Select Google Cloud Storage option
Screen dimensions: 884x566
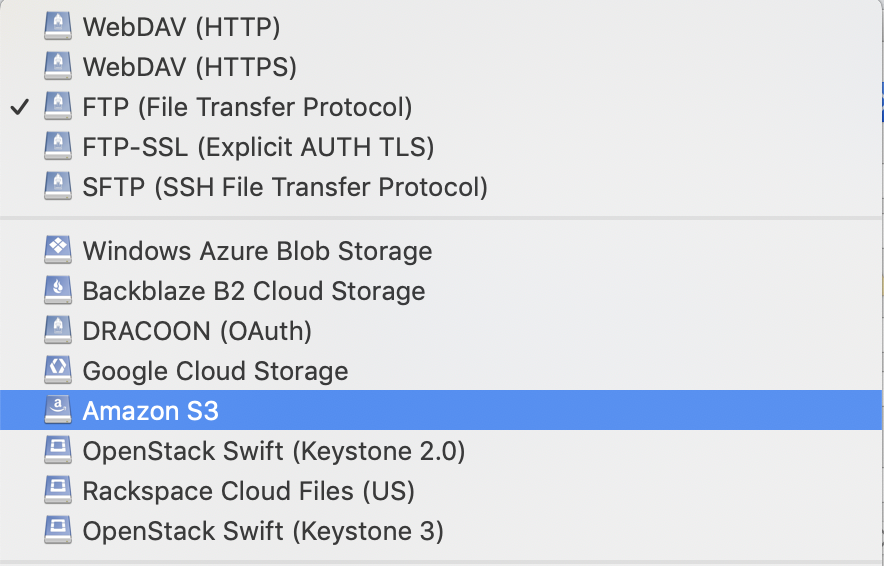point(441,370)
